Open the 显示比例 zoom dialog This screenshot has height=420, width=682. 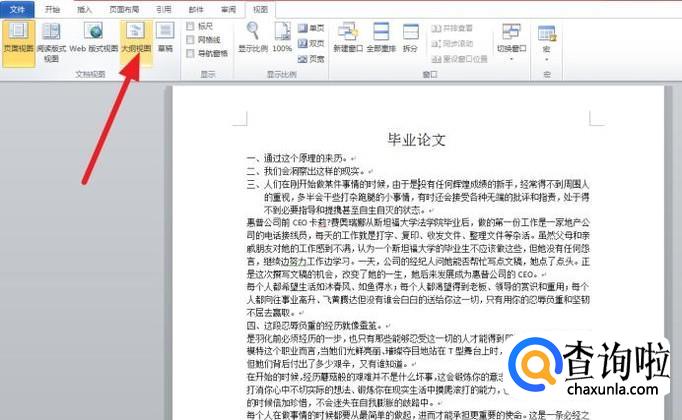coord(253,38)
